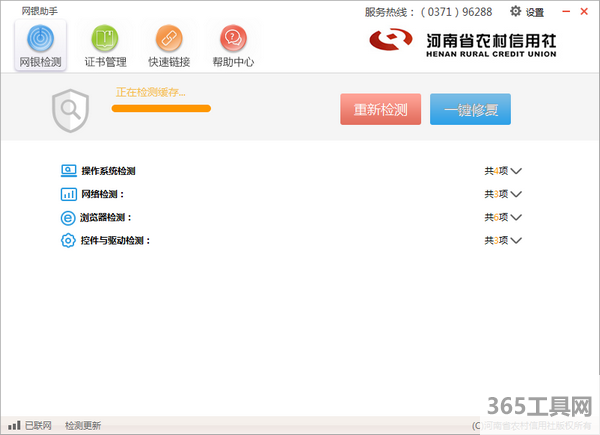The height and width of the screenshot is (435, 600).
Task: Click the monitor icon beside 操作系统检测
Action: (68, 171)
